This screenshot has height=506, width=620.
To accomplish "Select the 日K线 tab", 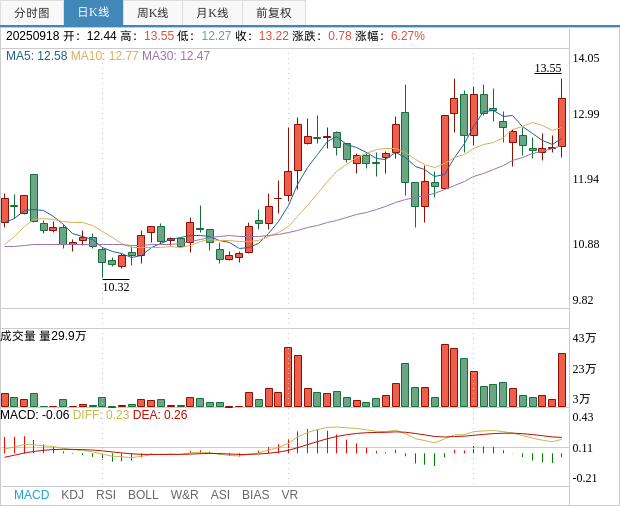I will tap(93, 13).
